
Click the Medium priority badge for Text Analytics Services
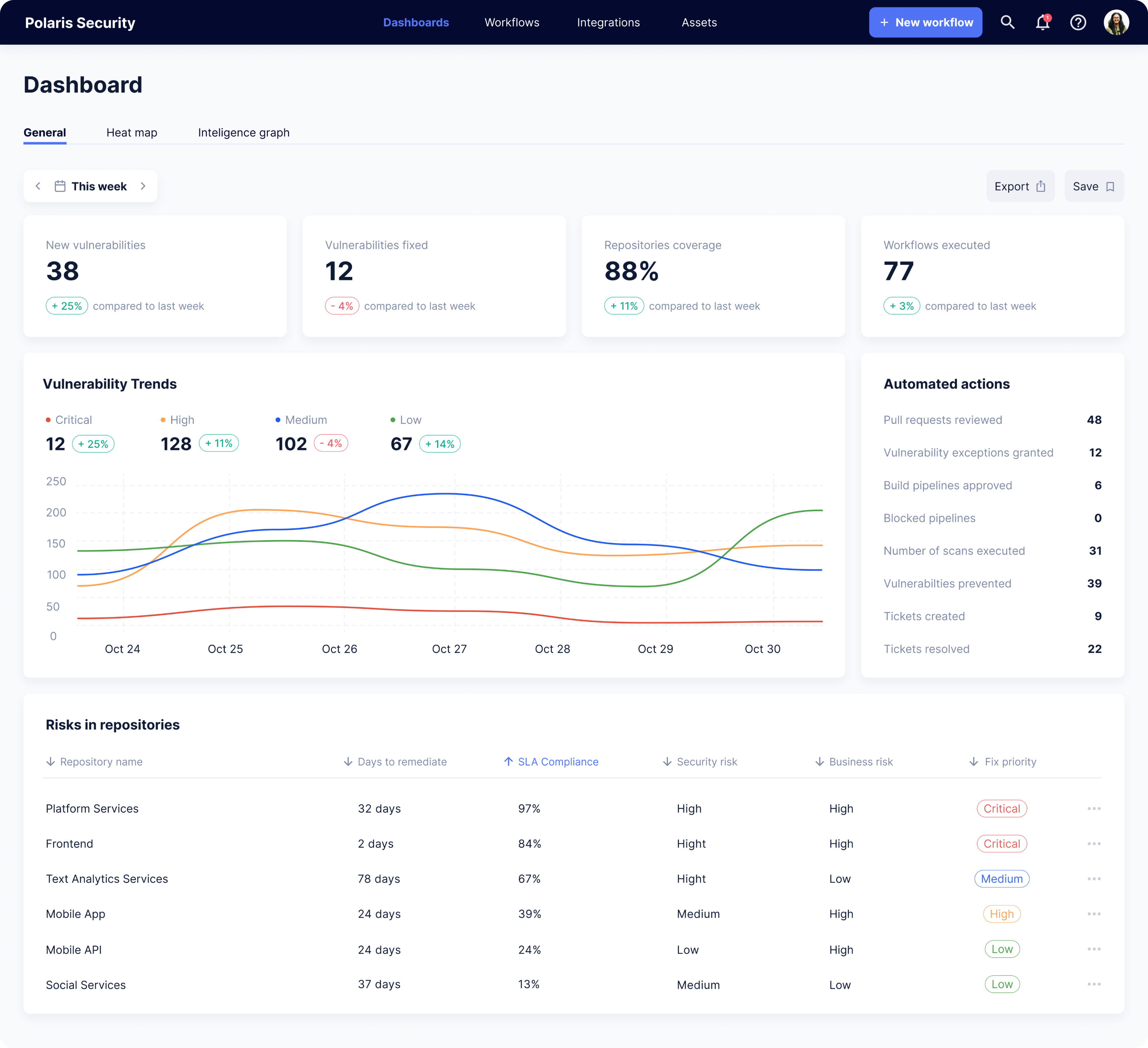pyautogui.click(x=1002, y=878)
